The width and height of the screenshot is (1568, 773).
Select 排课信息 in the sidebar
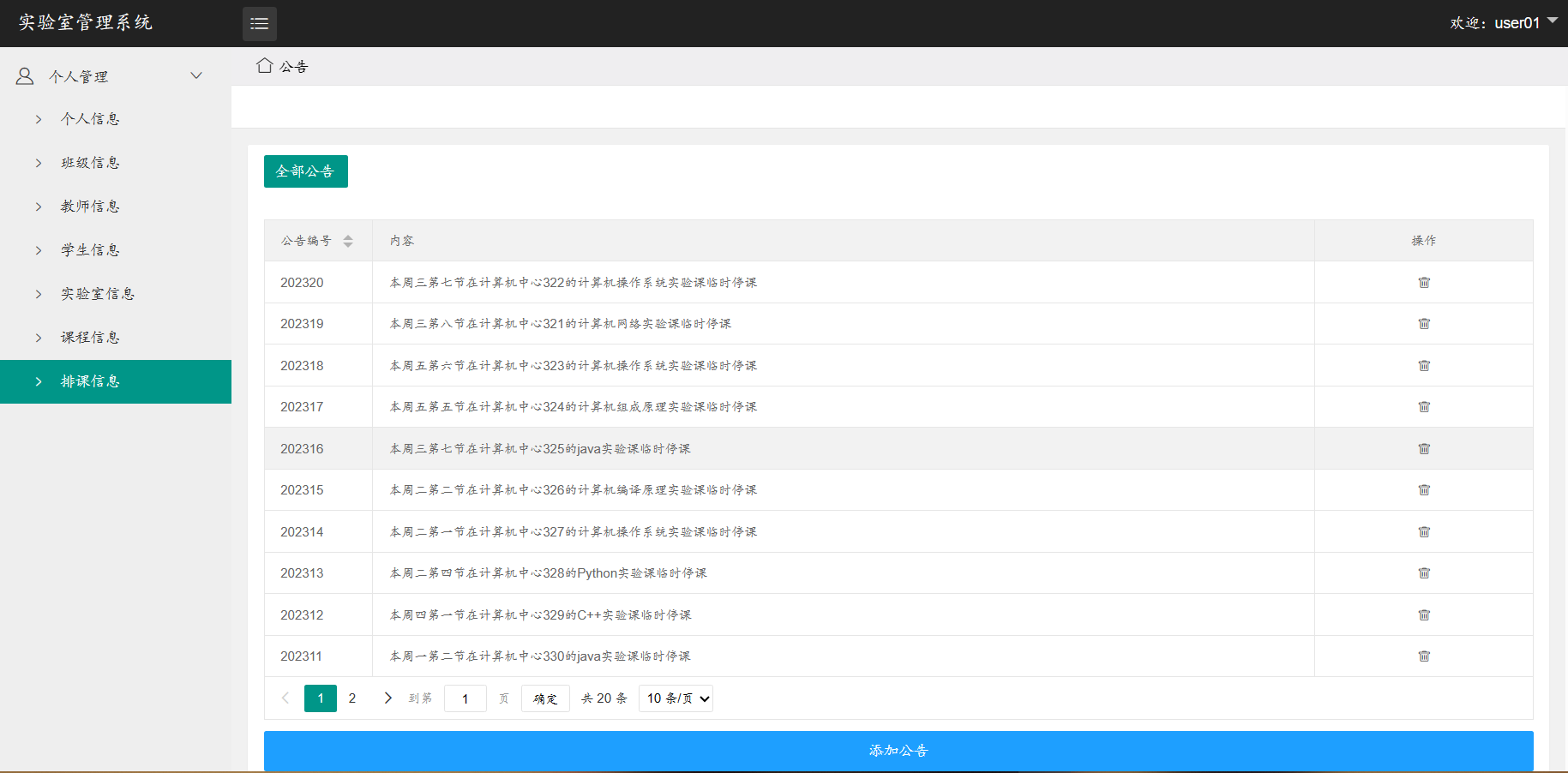pos(116,381)
